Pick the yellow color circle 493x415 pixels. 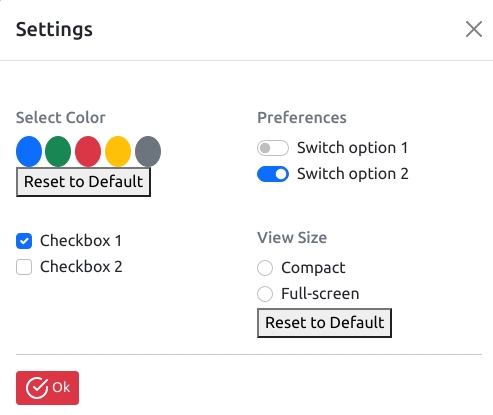coord(118,151)
